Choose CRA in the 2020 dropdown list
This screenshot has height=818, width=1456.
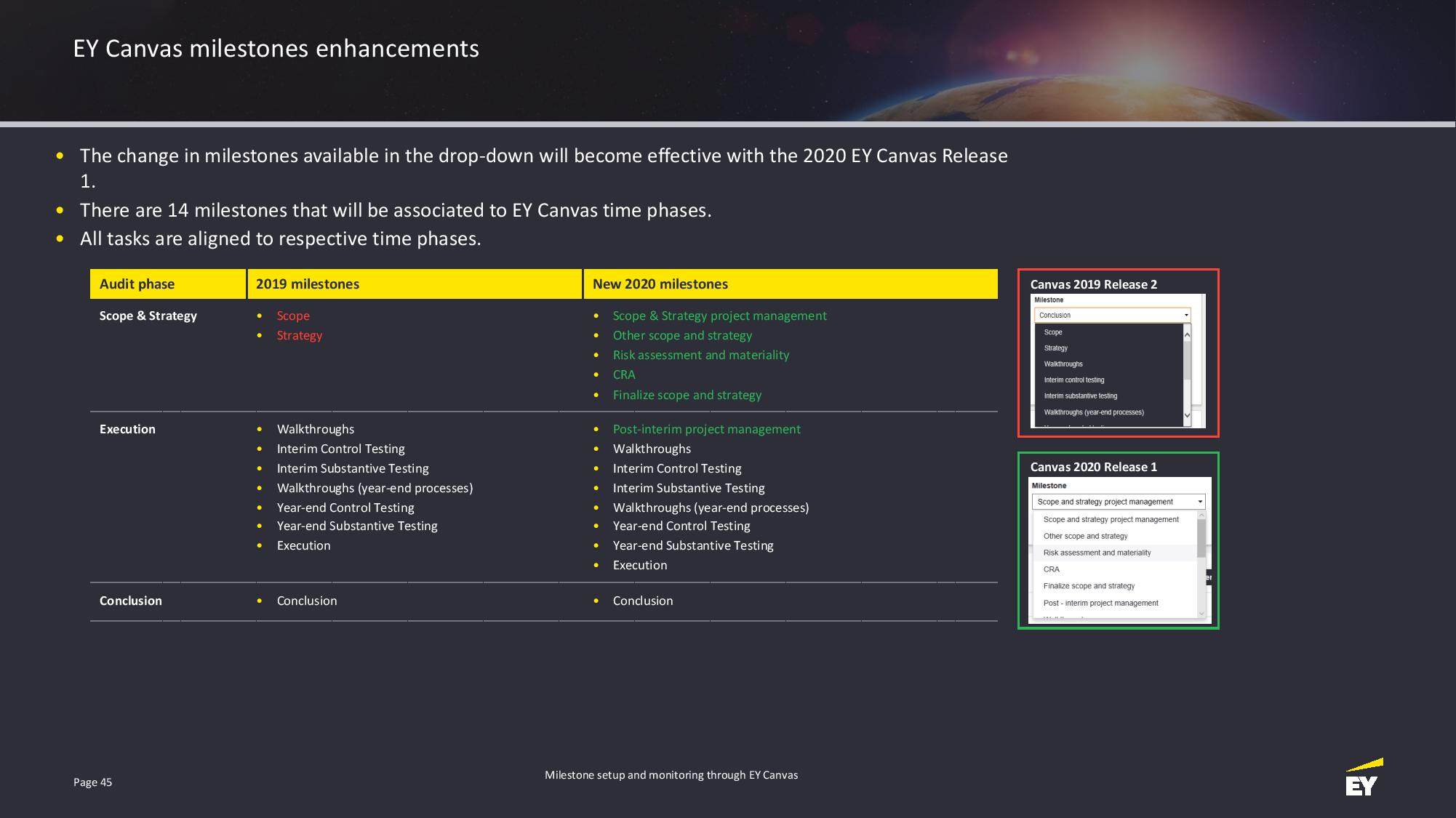(1051, 569)
